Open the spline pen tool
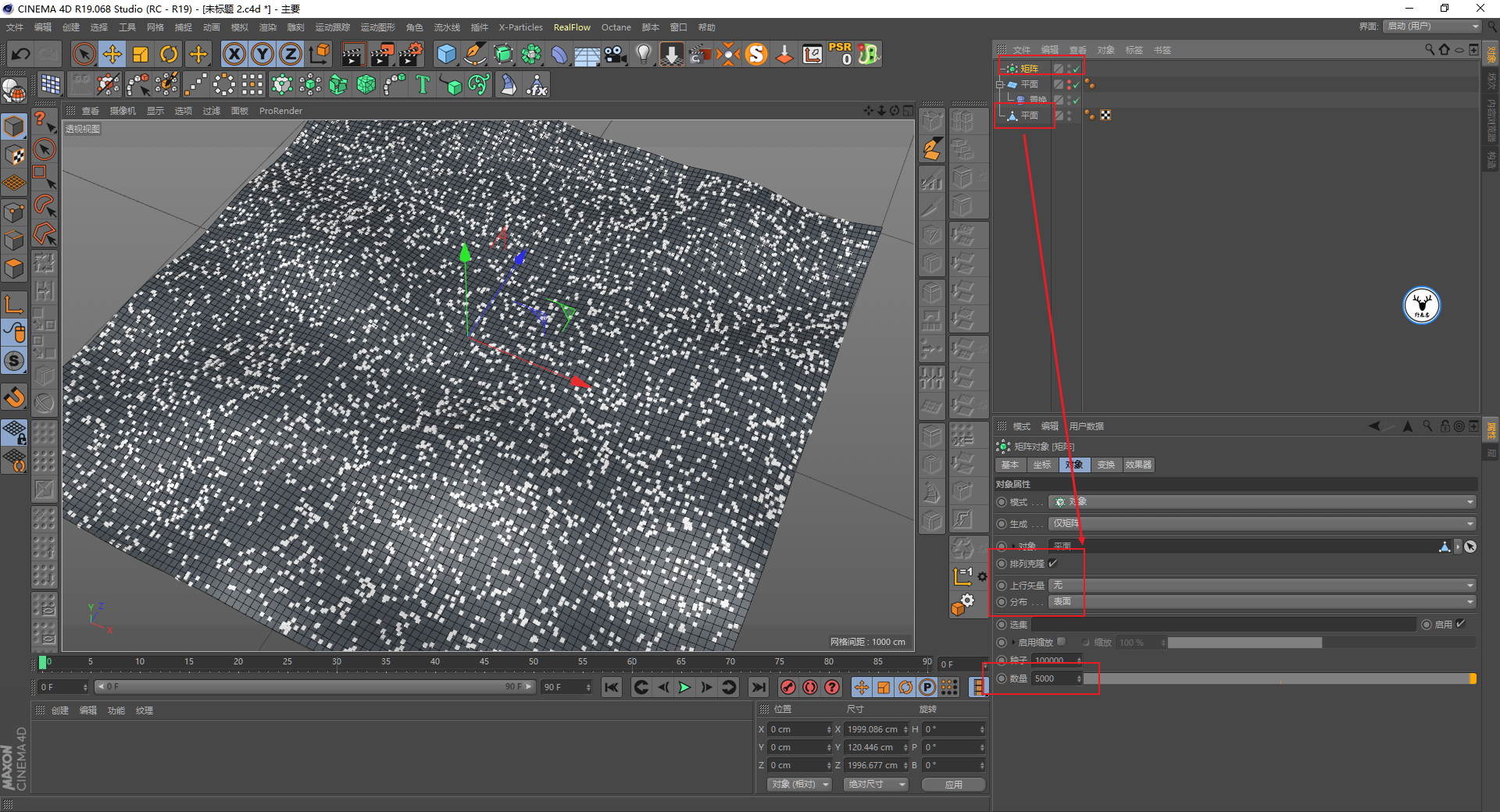The width and height of the screenshot is (1500, 812). (474, 54)
